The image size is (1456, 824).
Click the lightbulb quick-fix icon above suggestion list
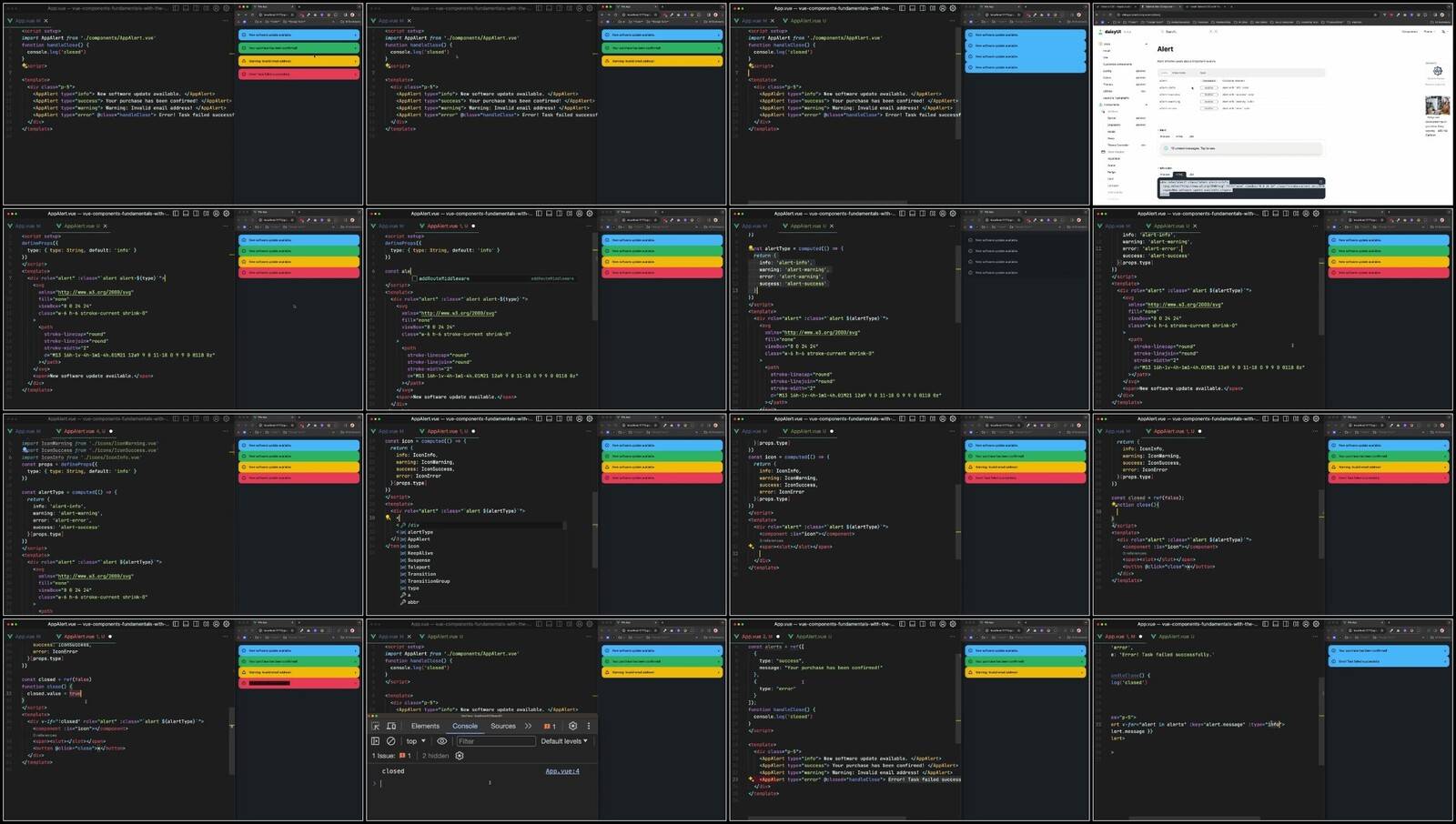(x=388, y=518)
